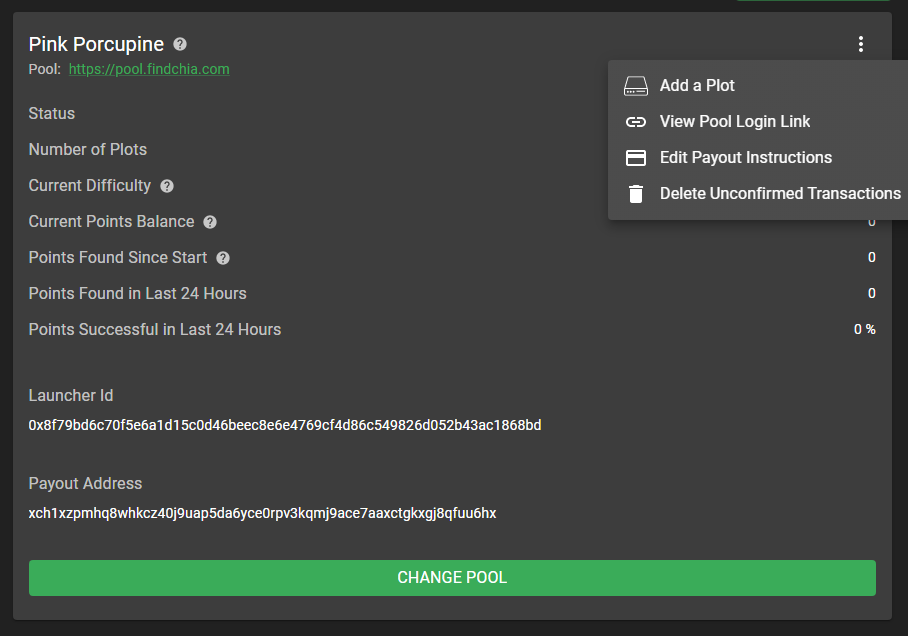The image size is (908, 636).
Task: Click the plot drive icon in menu
Action: 636,86
